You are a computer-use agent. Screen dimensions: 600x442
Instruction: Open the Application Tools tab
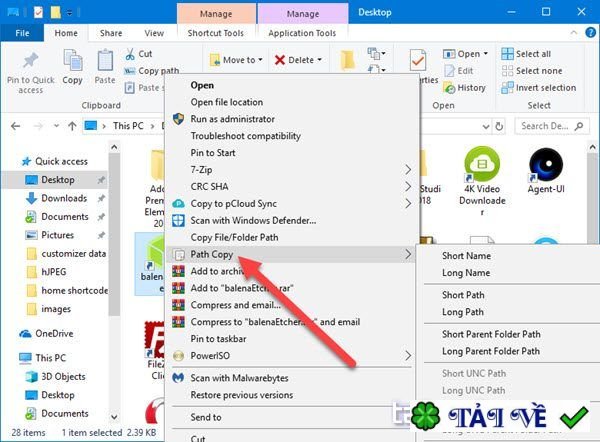click(x=302, y=33)
